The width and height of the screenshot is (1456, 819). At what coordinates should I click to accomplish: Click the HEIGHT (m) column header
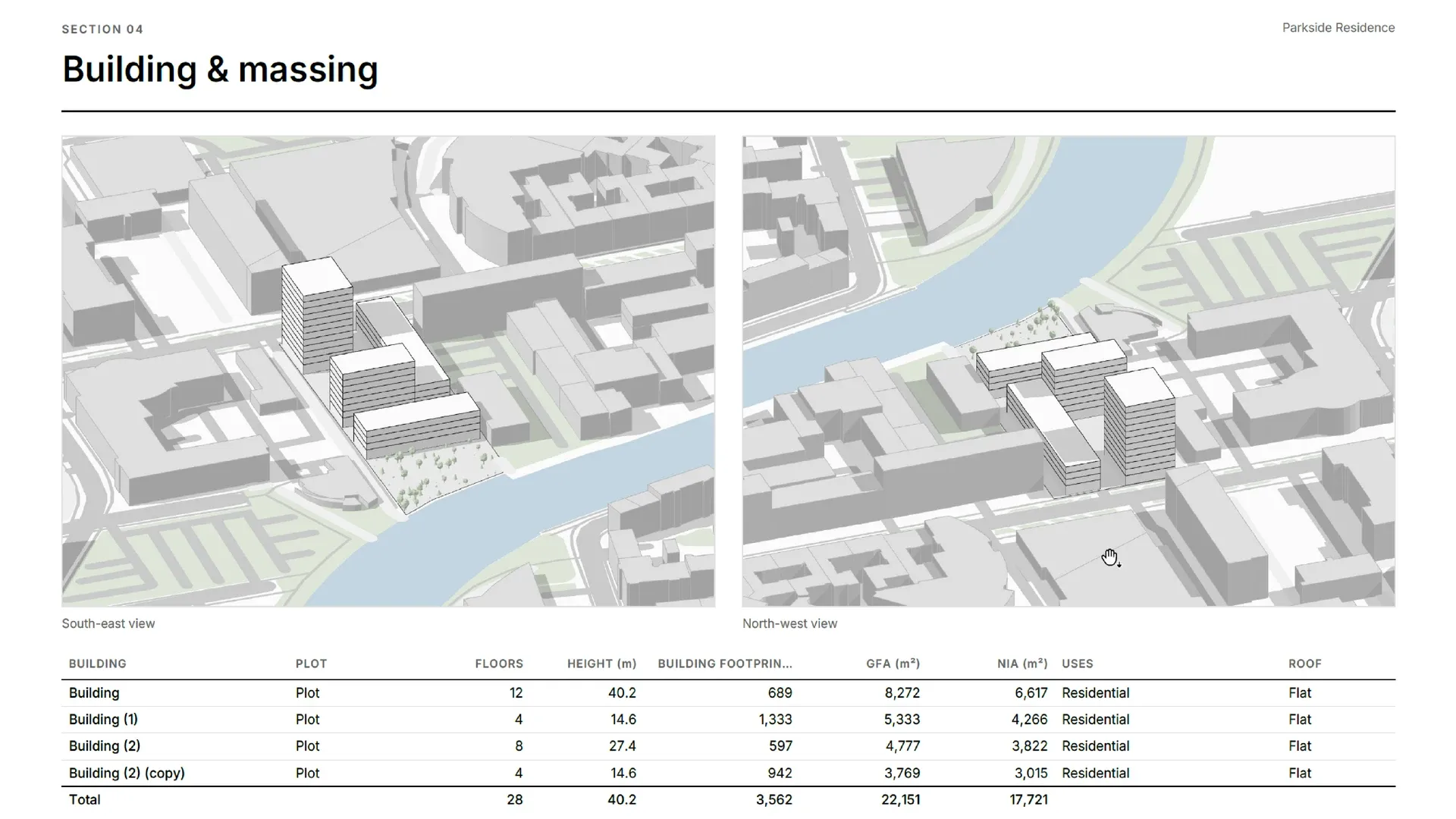pyautogui.click(x=602, y=664)
